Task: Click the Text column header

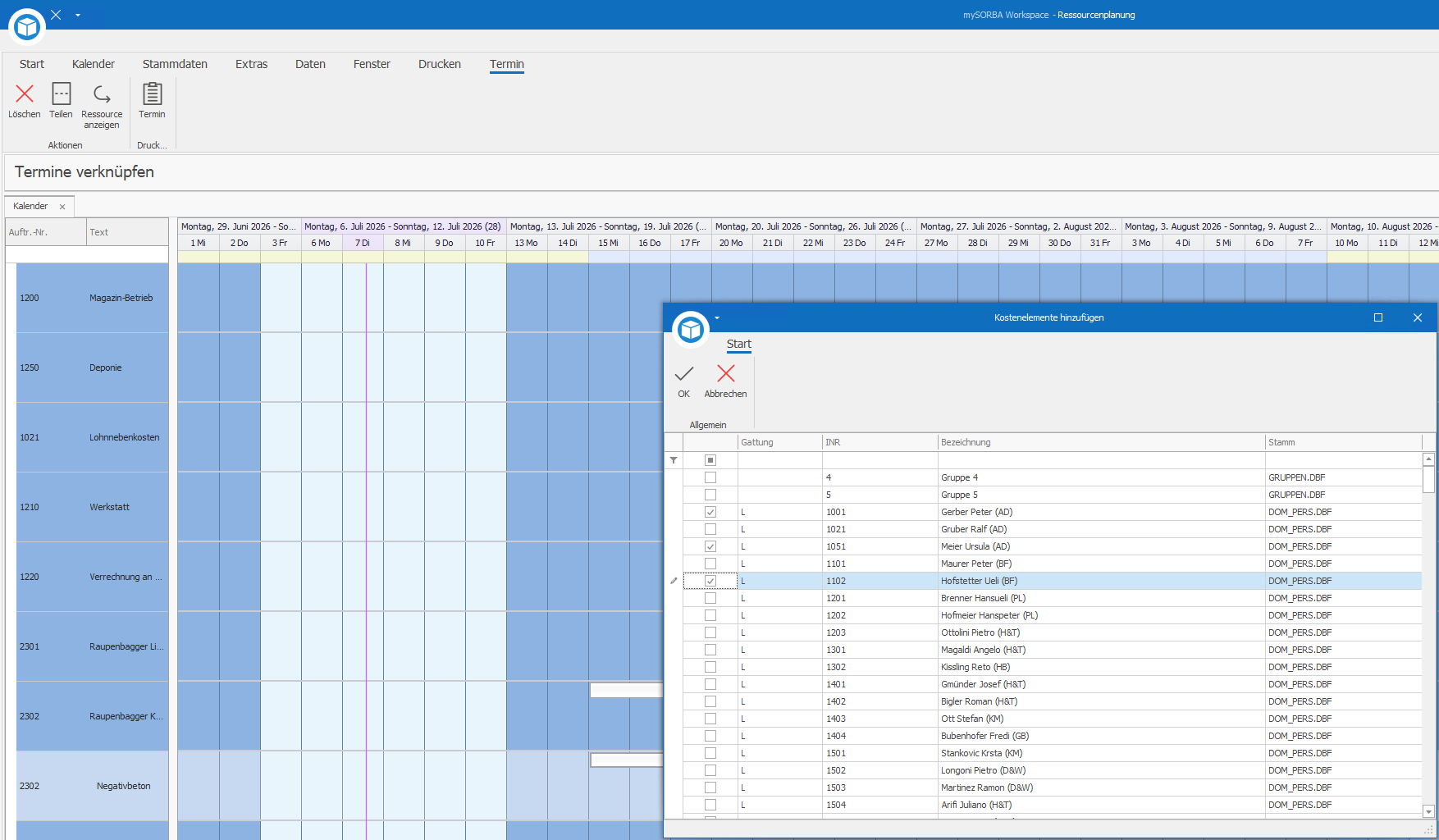Action: tap(127, 232)
